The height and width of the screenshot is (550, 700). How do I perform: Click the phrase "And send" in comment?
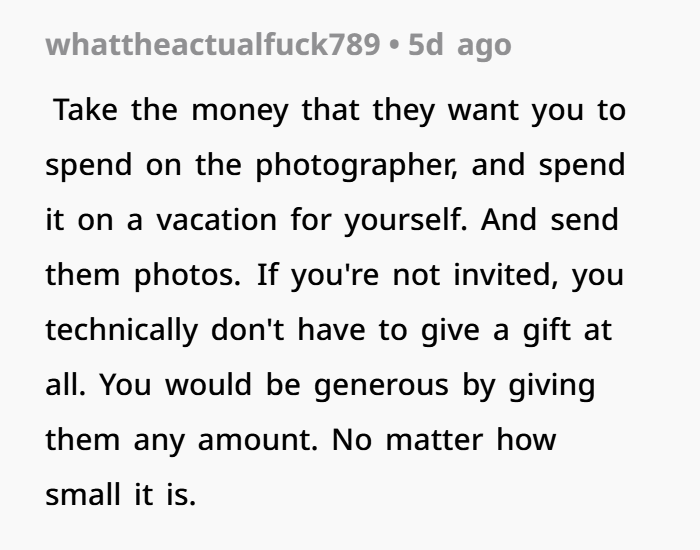pos(552,221)
